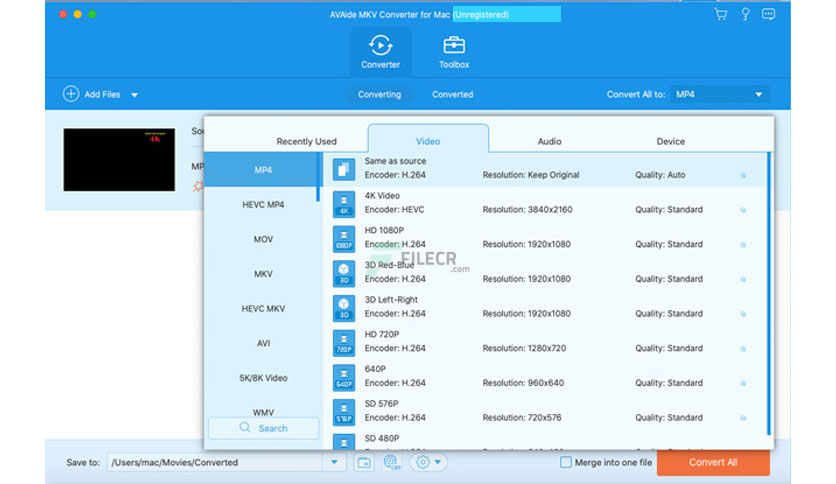Click the Convert All button
This screenshot has width=836, height=484.
[x=713, y=462]
